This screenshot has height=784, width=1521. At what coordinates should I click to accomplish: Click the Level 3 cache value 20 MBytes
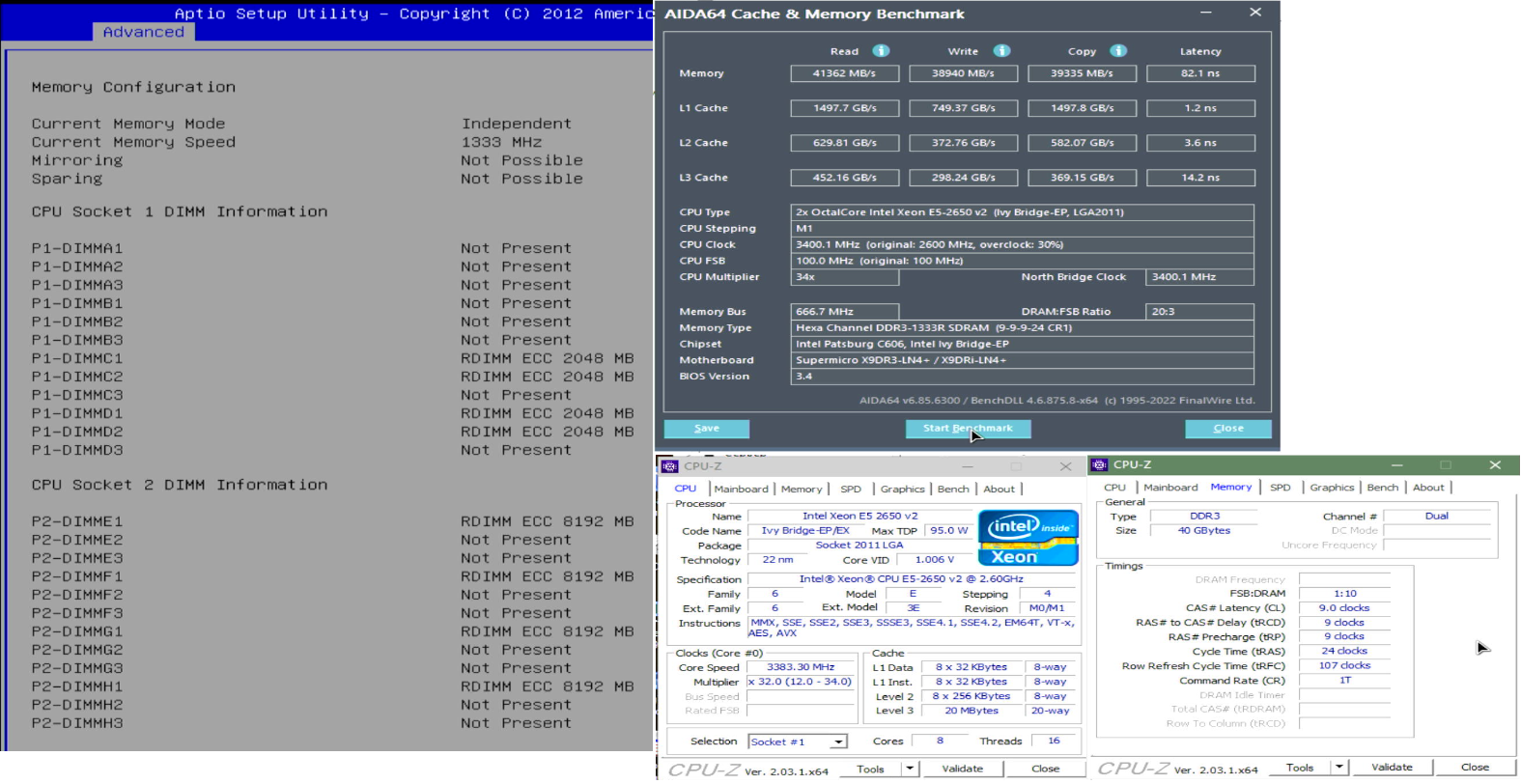972,711
